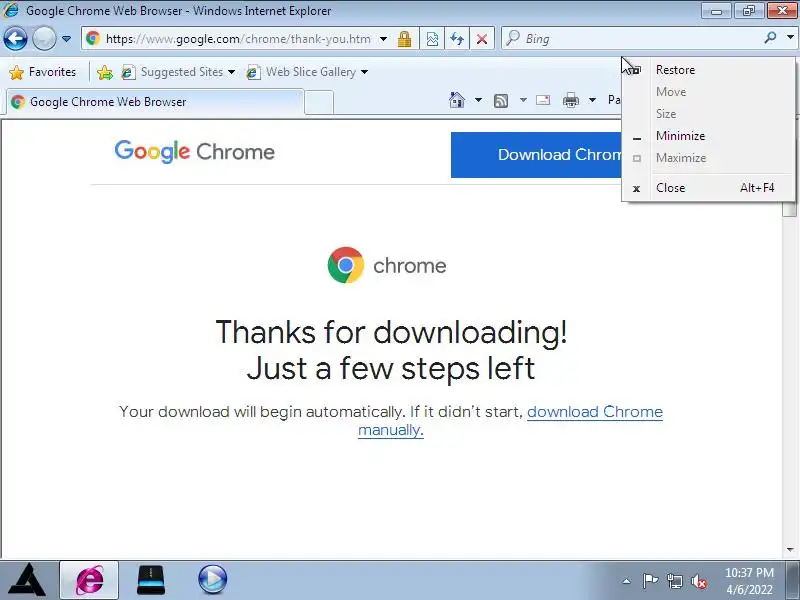Expand the Web Slice Gallery dropdown arrow
The width and height of the screenshot is (800, 600).
pyautogui.click(x=364, y=72)
